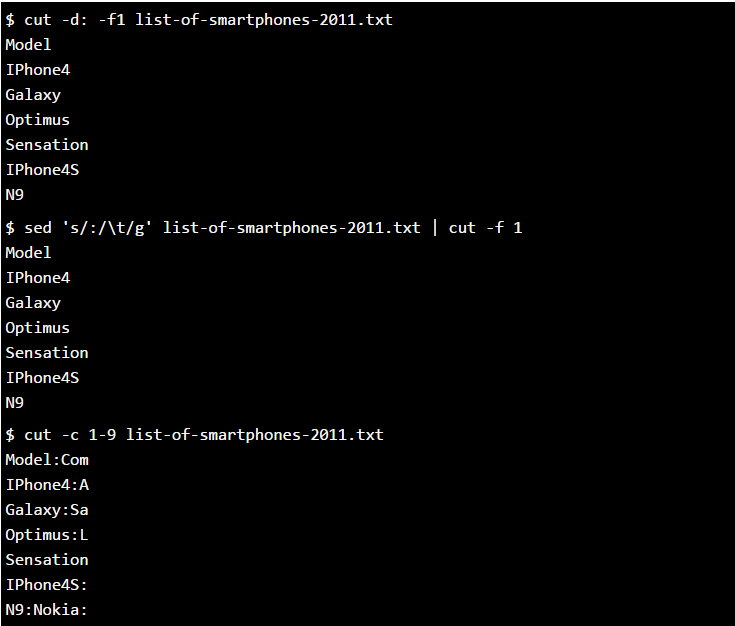Click the 'IPhone4:A' output line
The width and height of the screenshot is (735, 626).
47,485
